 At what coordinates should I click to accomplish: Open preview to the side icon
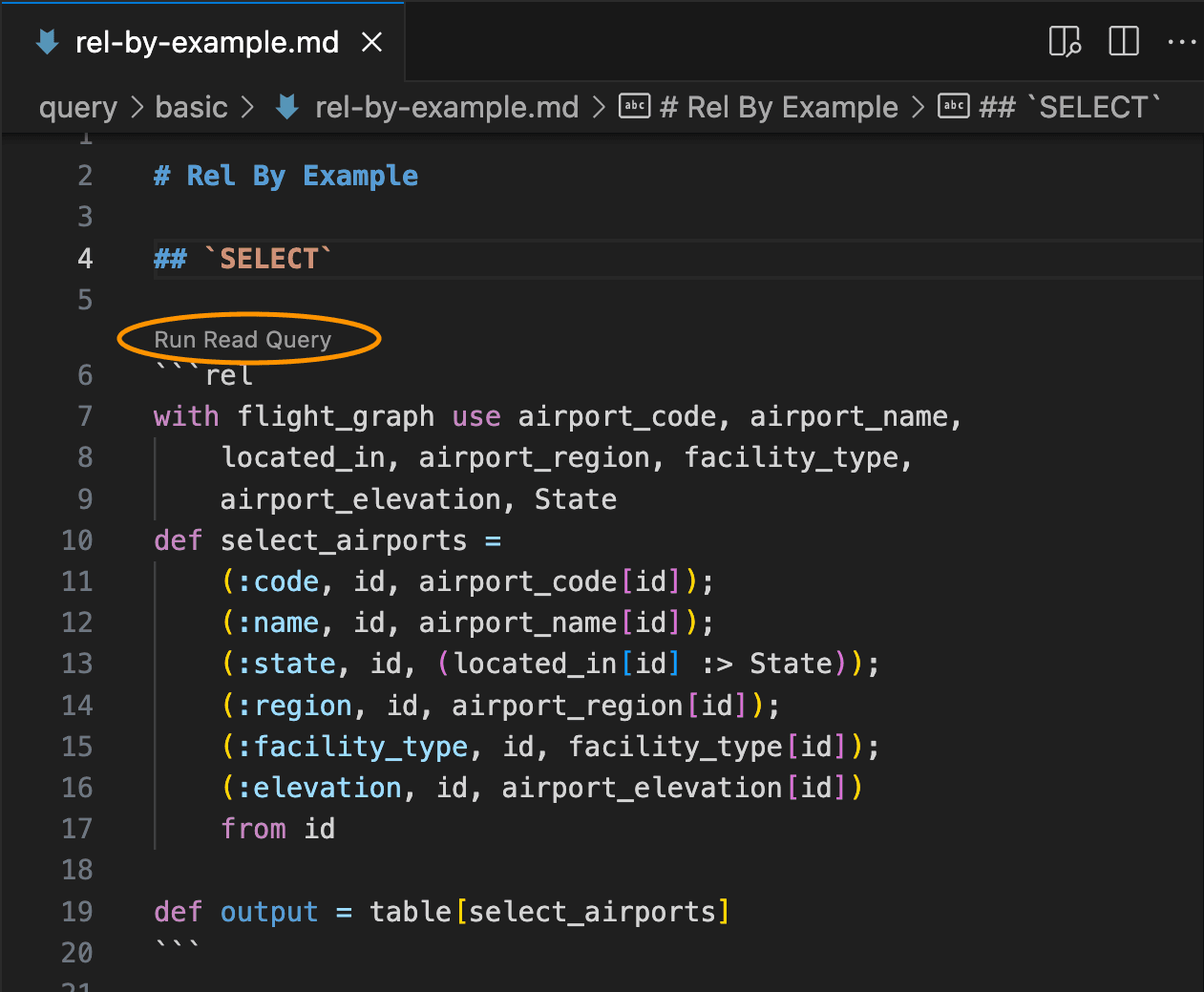click(1065, 42)
